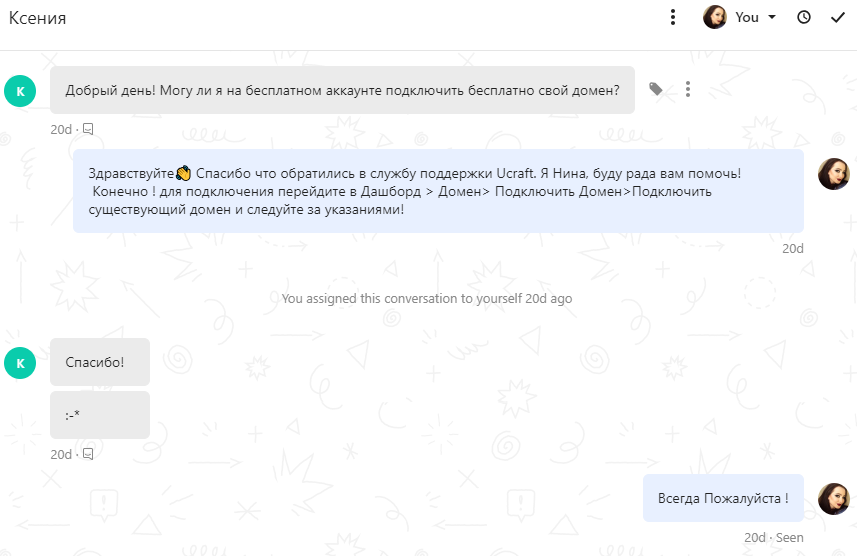The image size is (857, 556).
Task: Open three-dot menu next to first message
Action: [688, 89]
